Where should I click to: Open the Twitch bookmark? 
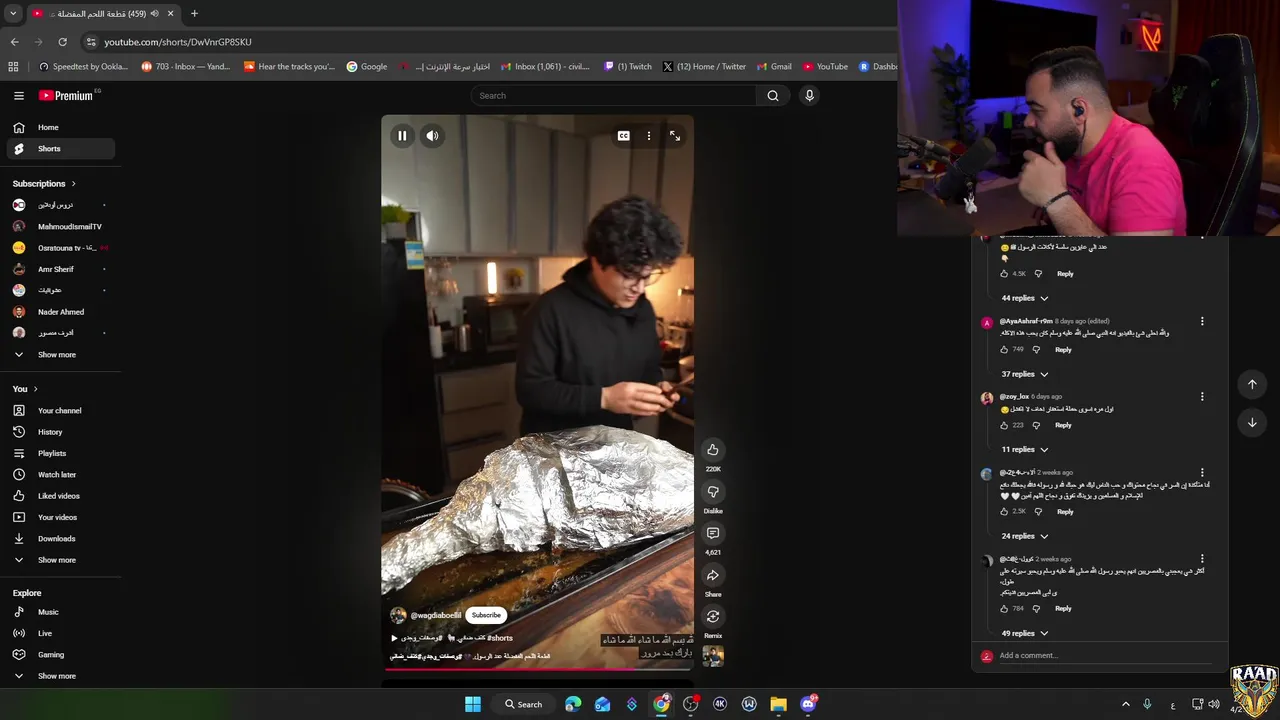pos(628,67)
